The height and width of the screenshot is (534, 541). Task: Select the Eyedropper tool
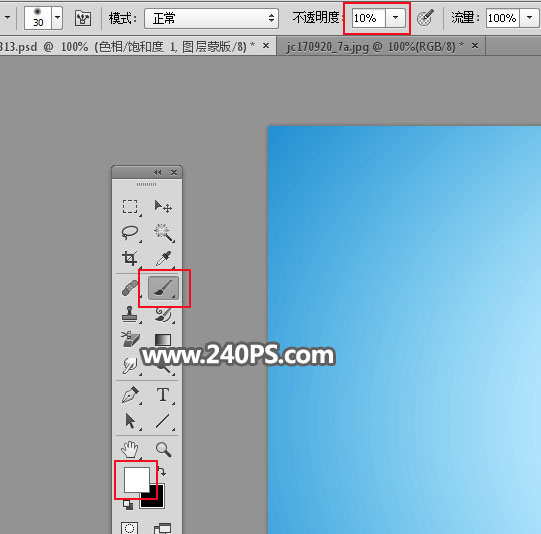coord(163,258)
